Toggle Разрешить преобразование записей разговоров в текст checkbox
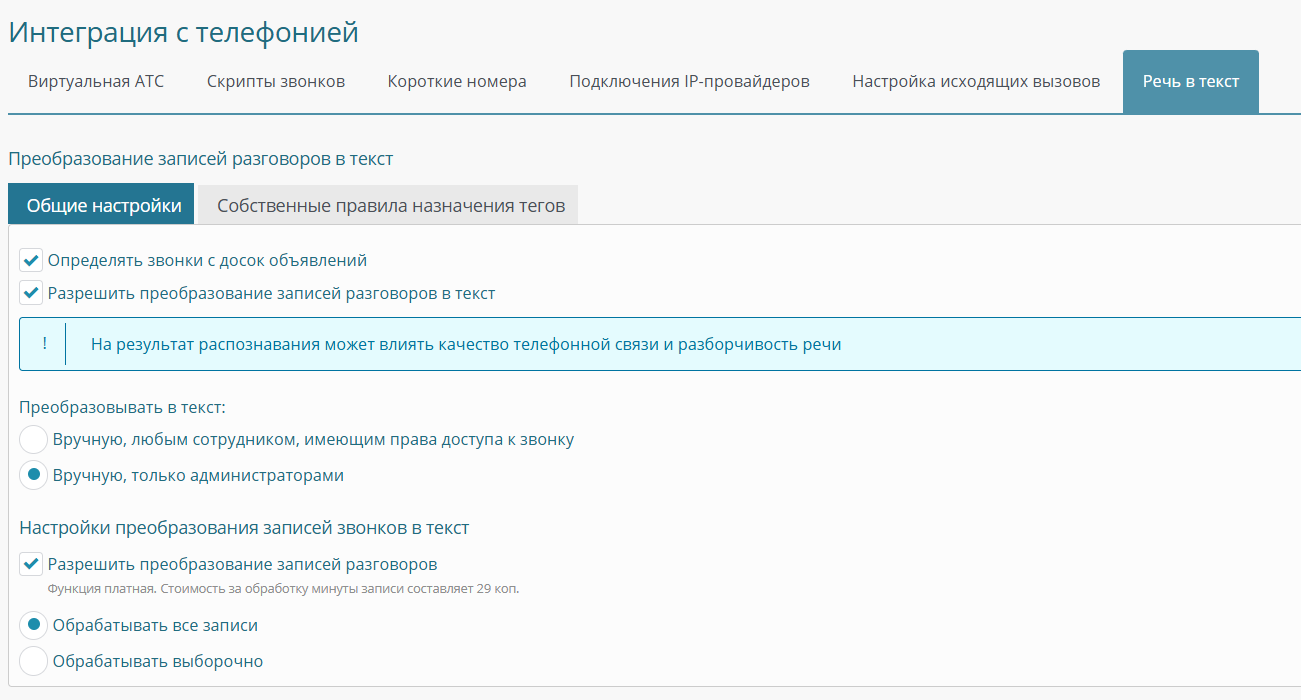Image resolution: width=1301 pixels, height=700 pixels. [32, 294]
